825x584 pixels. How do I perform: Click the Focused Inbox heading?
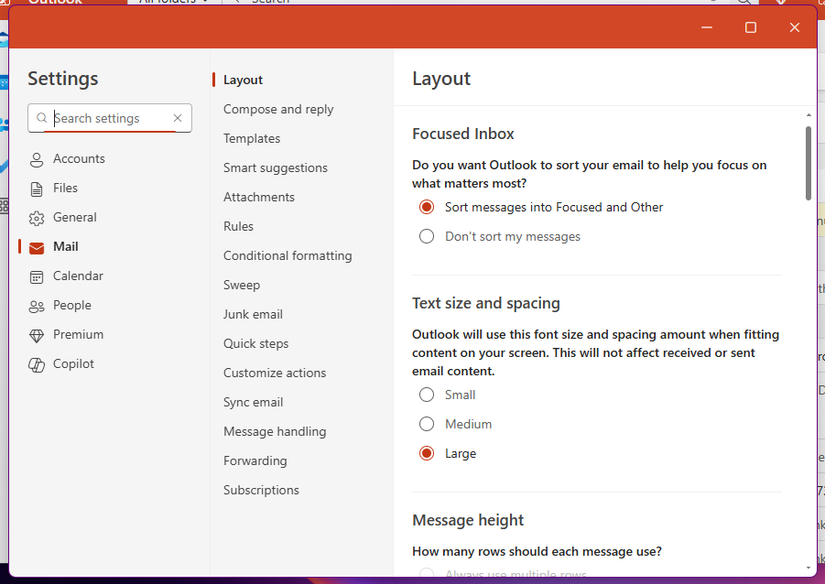463,134
